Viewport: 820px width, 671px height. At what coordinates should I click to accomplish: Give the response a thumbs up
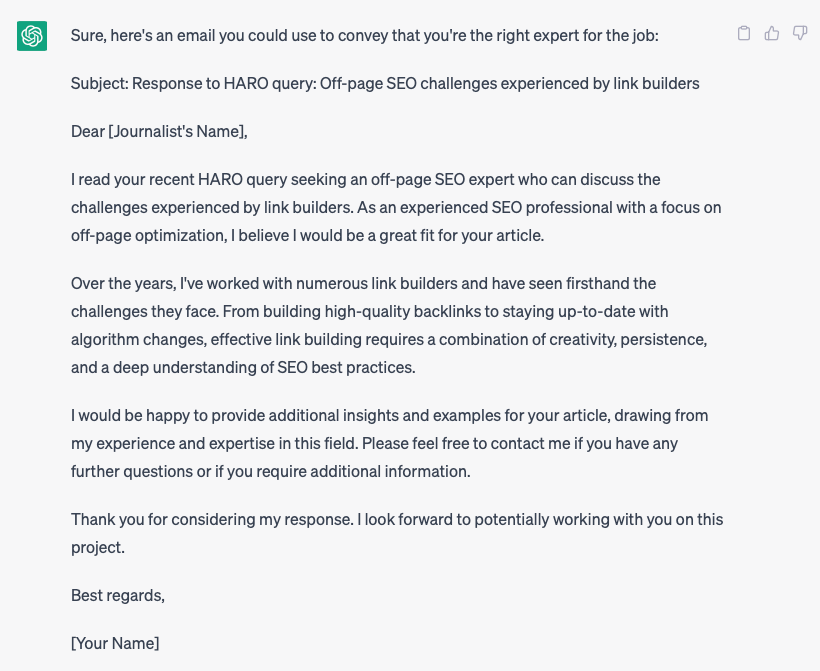[772, 33]
